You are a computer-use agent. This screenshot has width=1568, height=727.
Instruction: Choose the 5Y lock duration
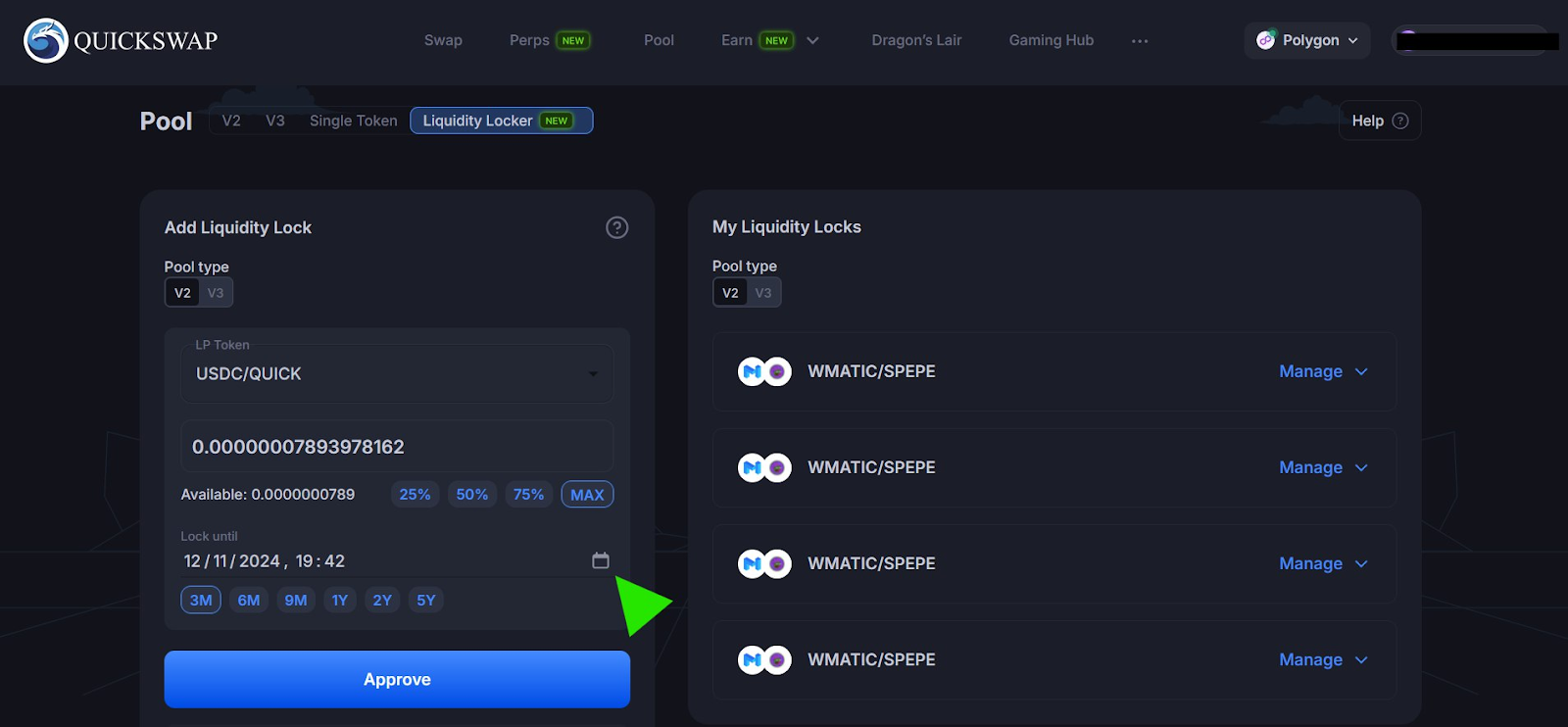point(426,600)
